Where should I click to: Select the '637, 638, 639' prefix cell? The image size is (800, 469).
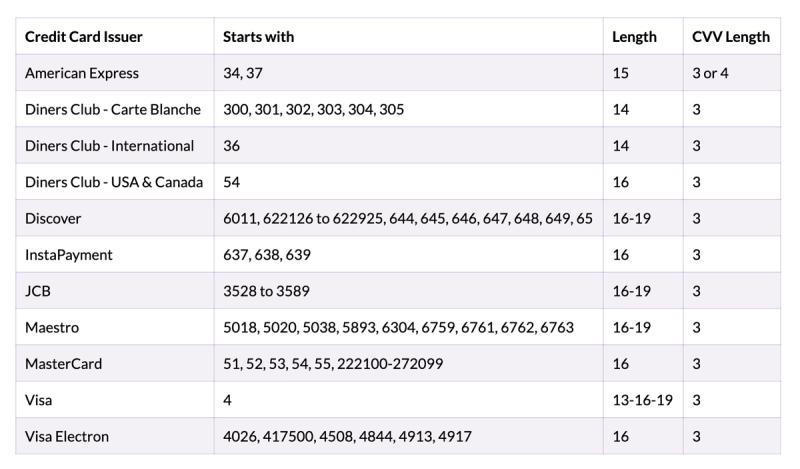[267, 255]
